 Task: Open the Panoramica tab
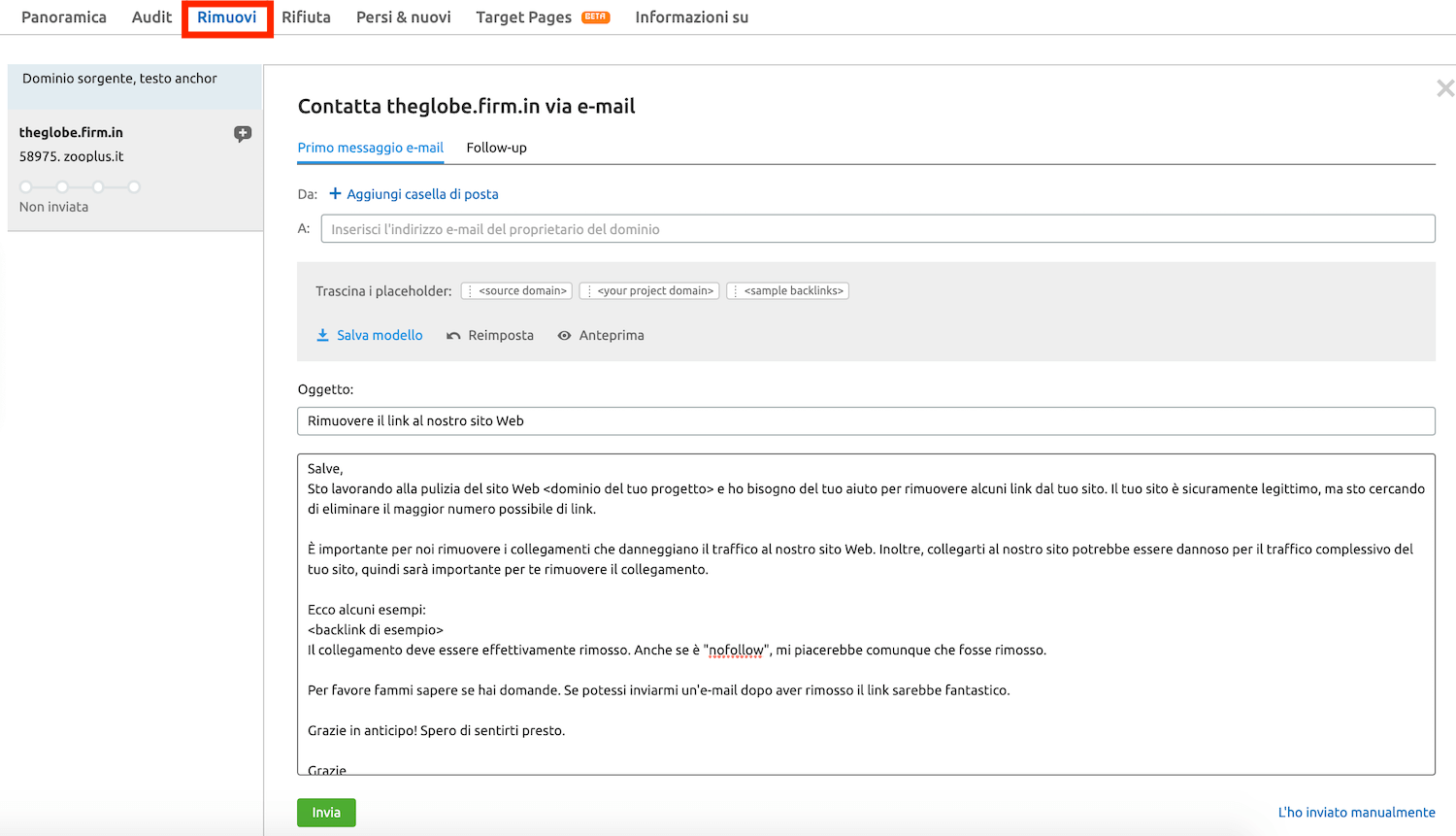coord(64,17)
